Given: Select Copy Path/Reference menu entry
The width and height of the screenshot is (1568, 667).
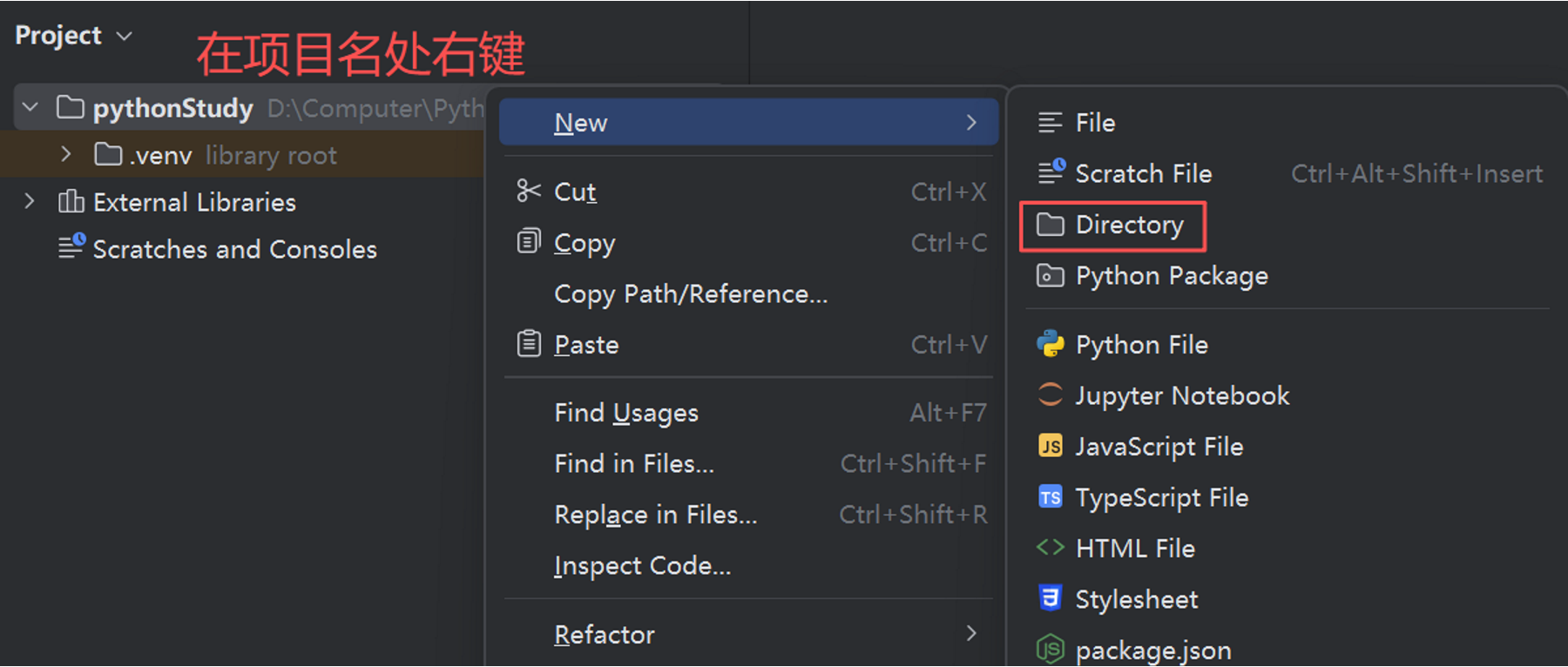Looking at the screenshot, I should (x=691, y=294).
